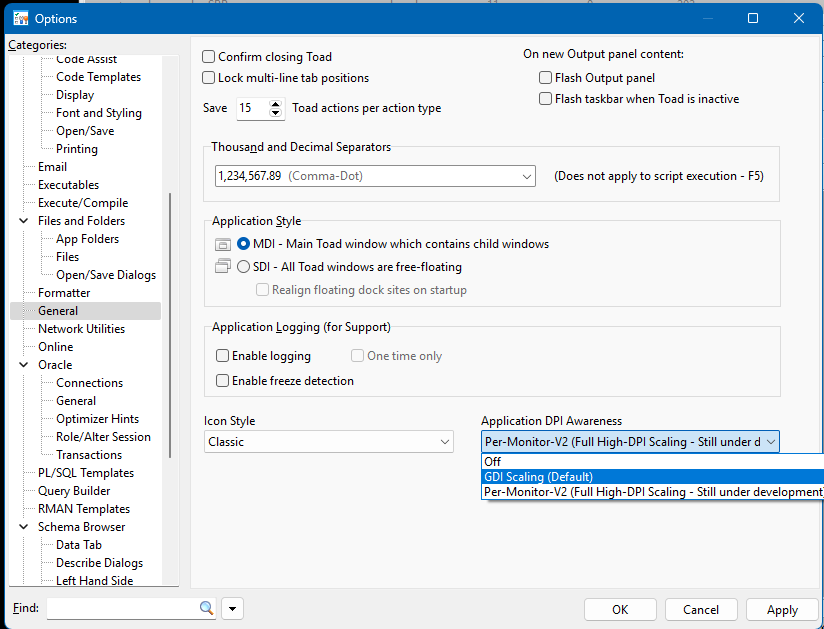Screen dimensions: 824x629
Task: Open the Open/Save Dialogs category
Action: (x=106, y=275)
